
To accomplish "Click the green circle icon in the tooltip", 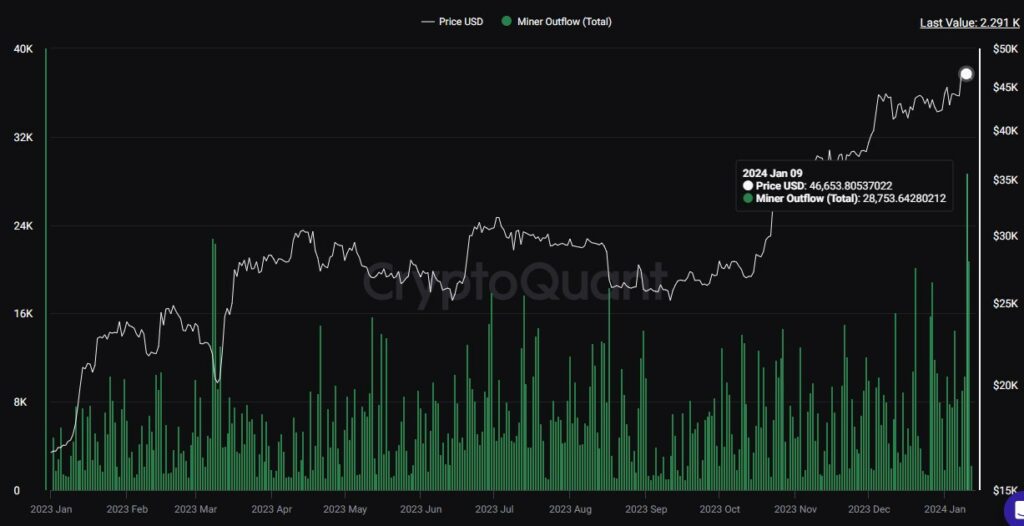I will 748,199.
